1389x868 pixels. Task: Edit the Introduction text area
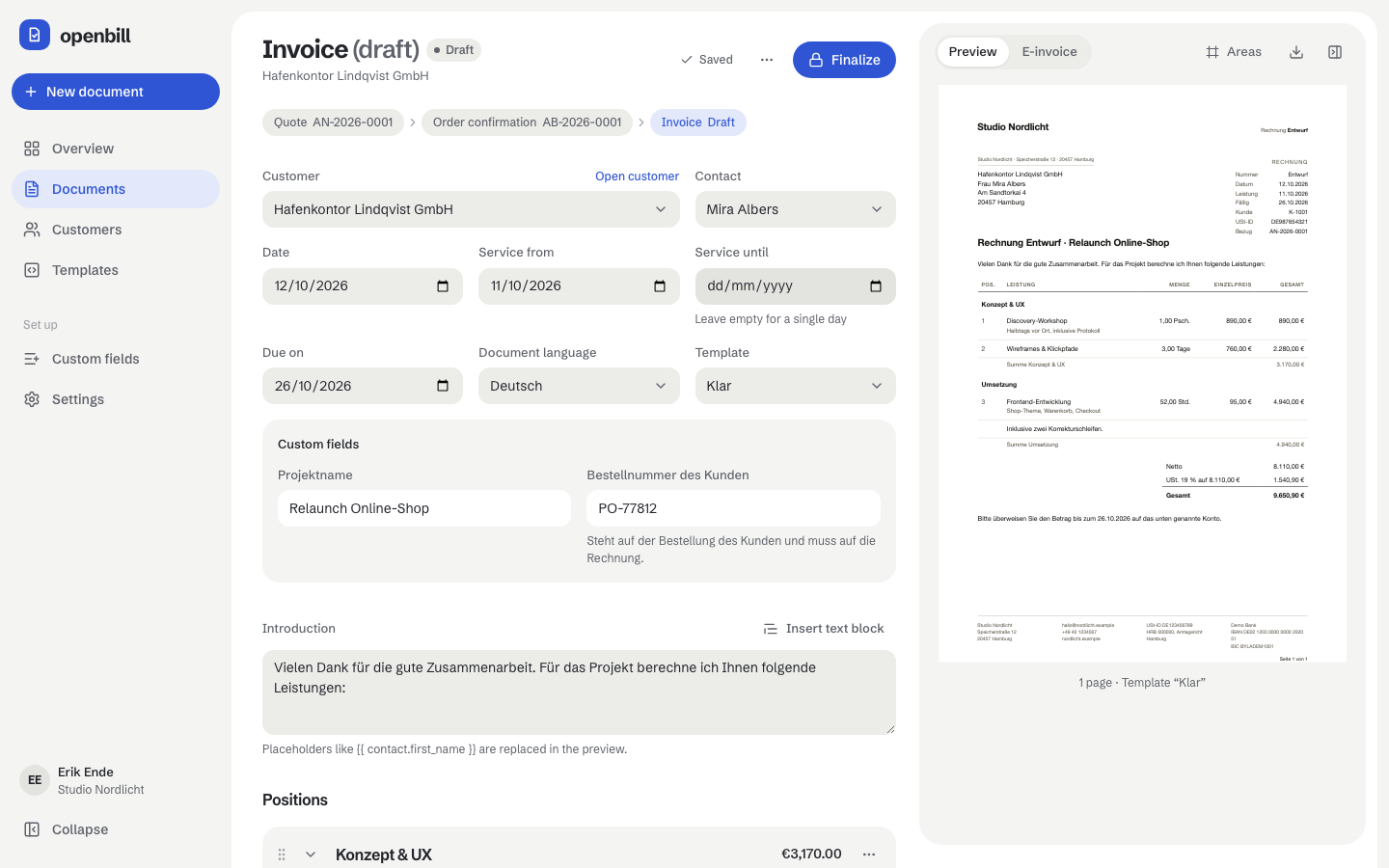click(579, 692)
